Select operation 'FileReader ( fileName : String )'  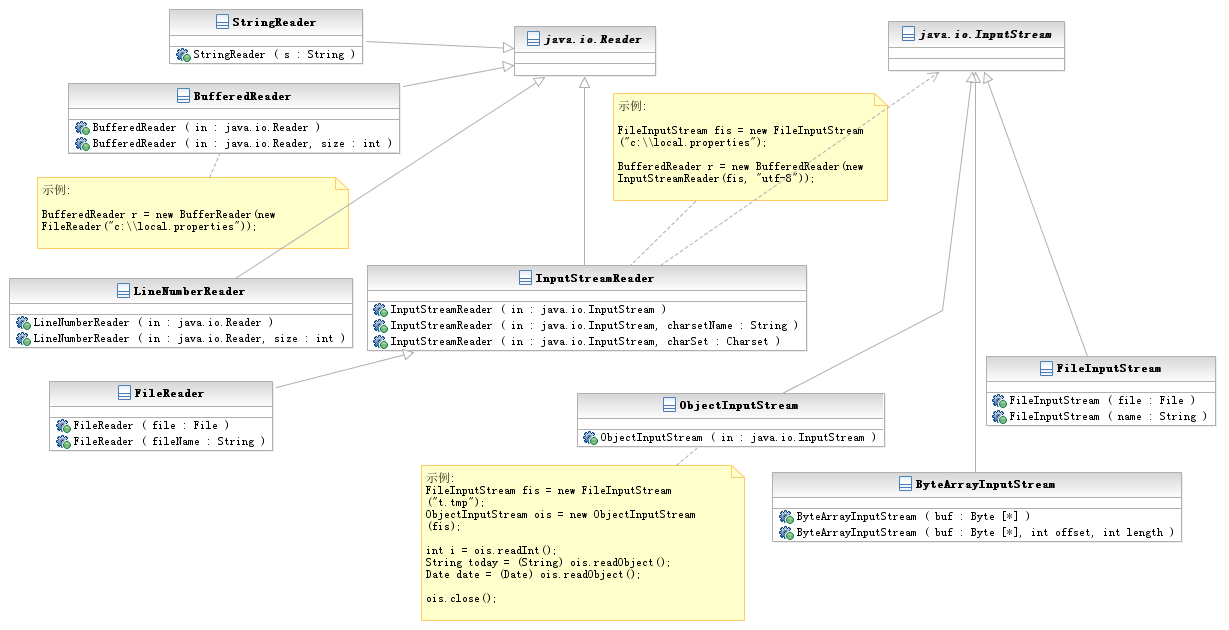(x=169, y=441)
